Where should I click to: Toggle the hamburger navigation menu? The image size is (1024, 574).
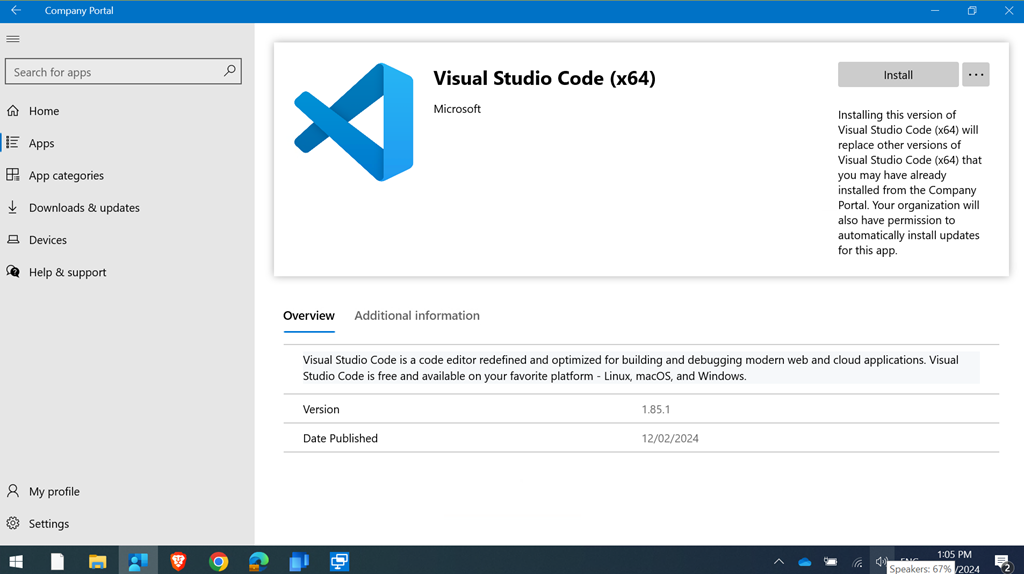pyautogui.click(x=13, y=39)
